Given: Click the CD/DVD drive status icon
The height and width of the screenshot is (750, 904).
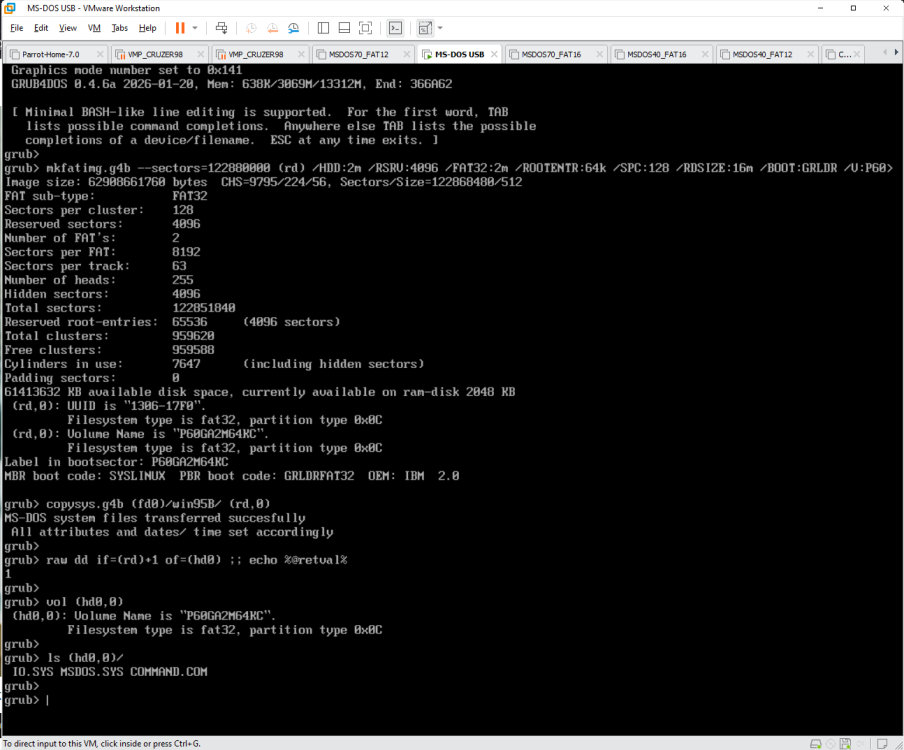Looking at the screenshot, I should coord(830,744).
